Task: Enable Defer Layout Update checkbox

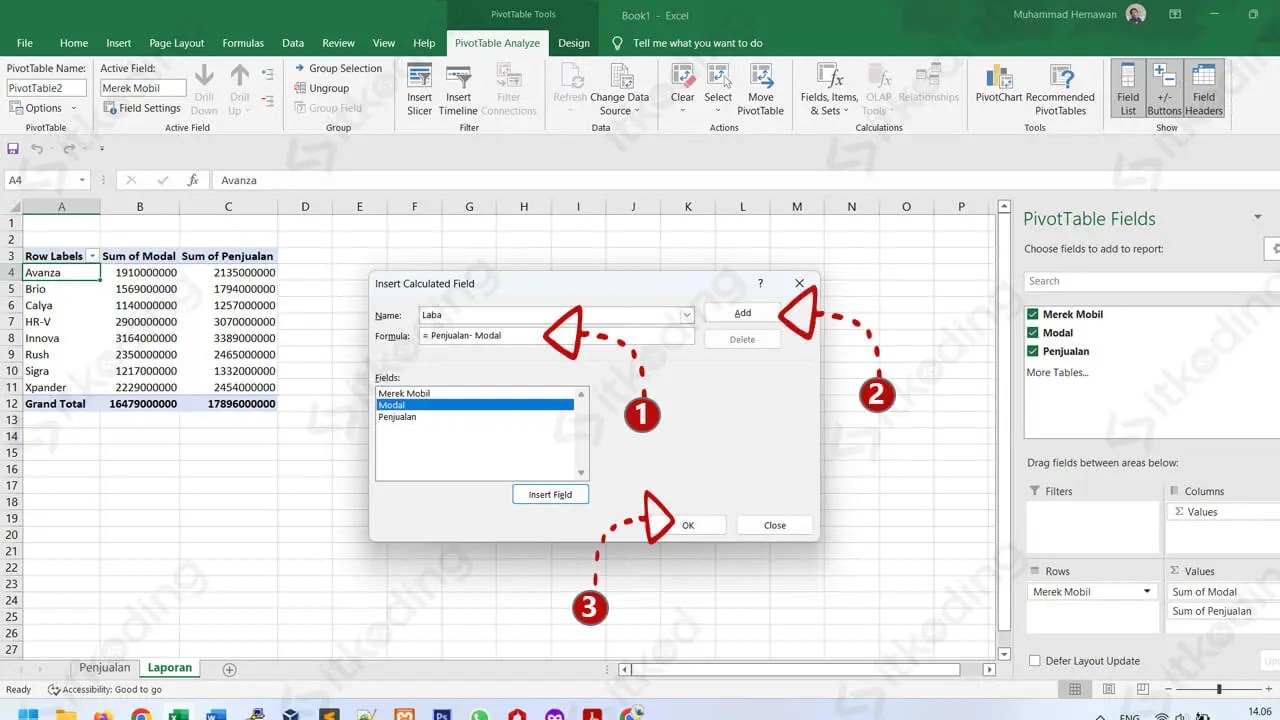Action: 1035,661
